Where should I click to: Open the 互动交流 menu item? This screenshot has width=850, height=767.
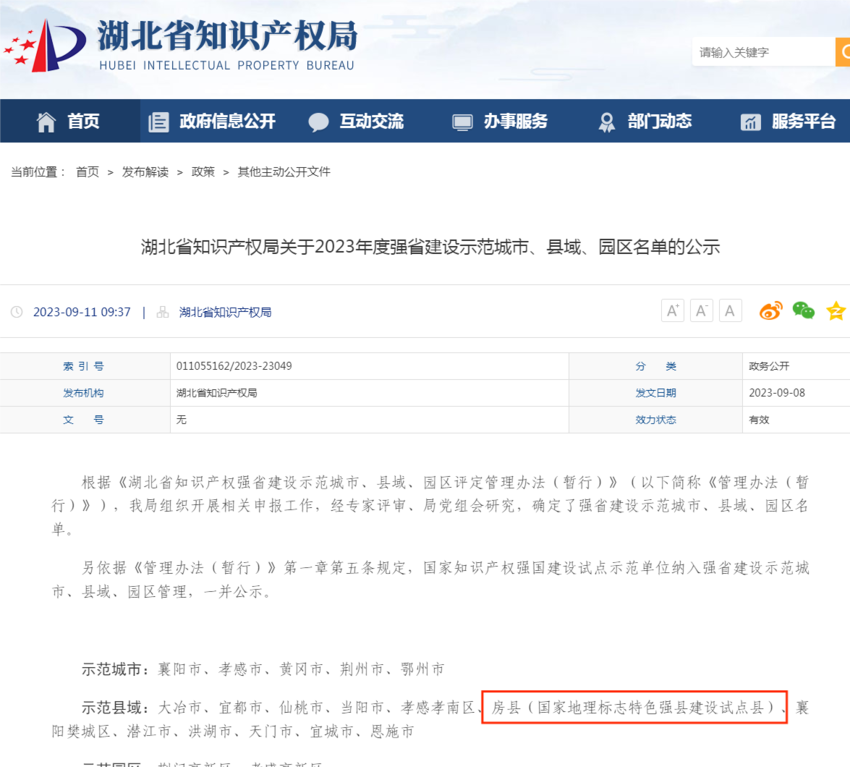pos(372,121)
